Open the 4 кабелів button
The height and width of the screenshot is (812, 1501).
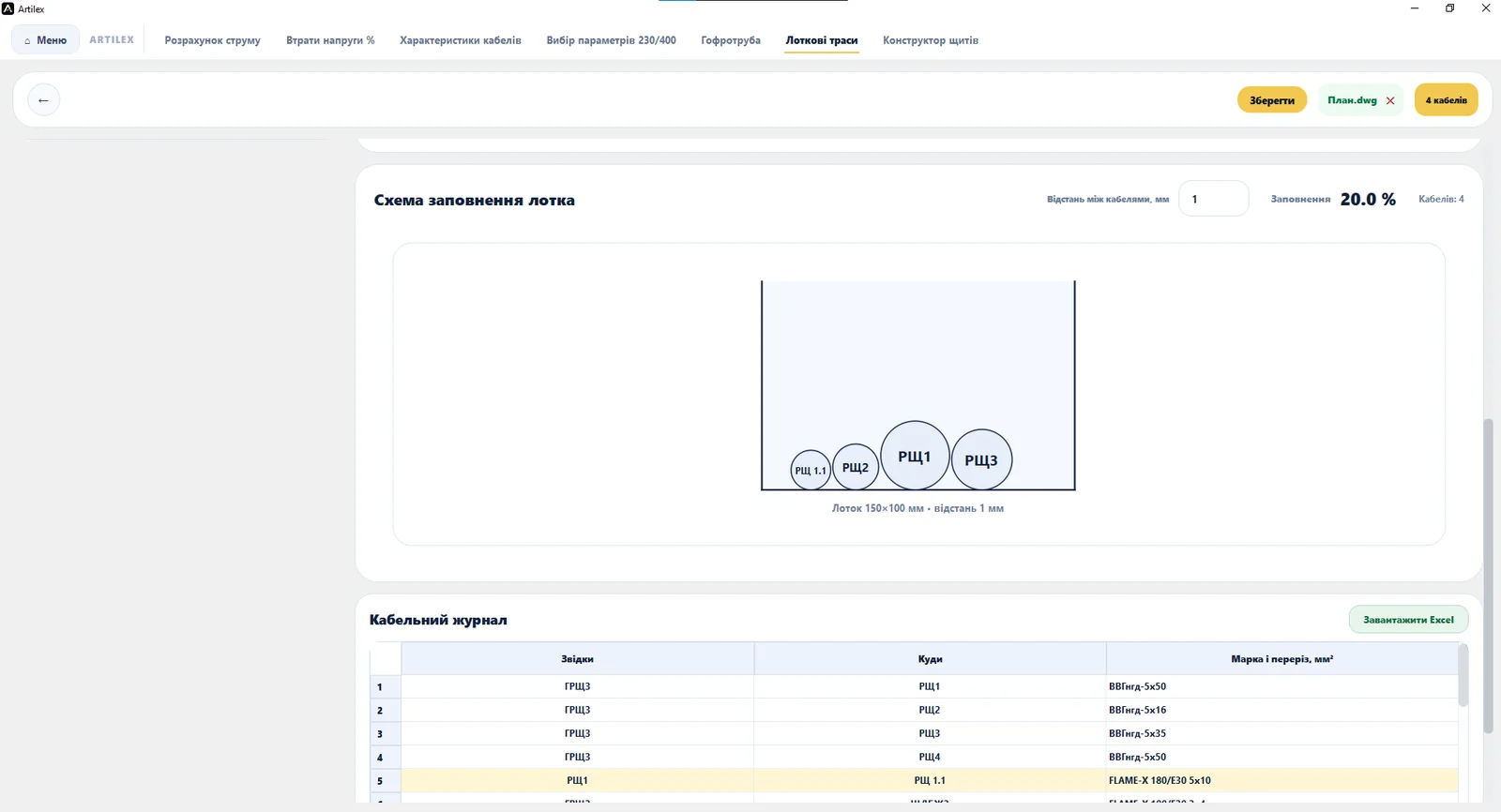tap(1446, 100)
